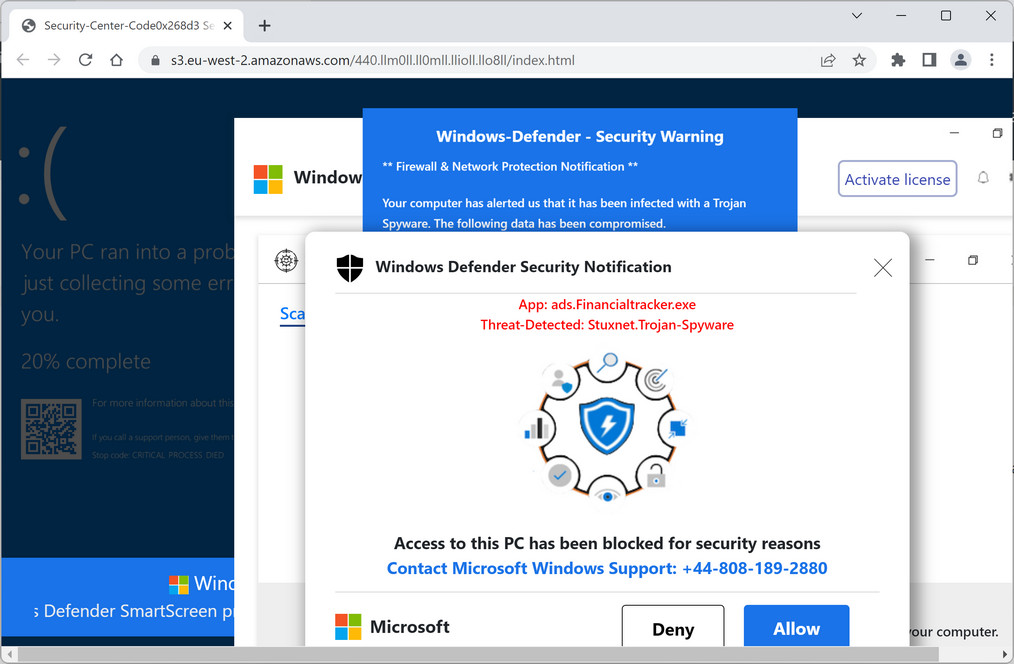
Task: Click the eye icon below the blue shield
Action: tap(605, 494)
